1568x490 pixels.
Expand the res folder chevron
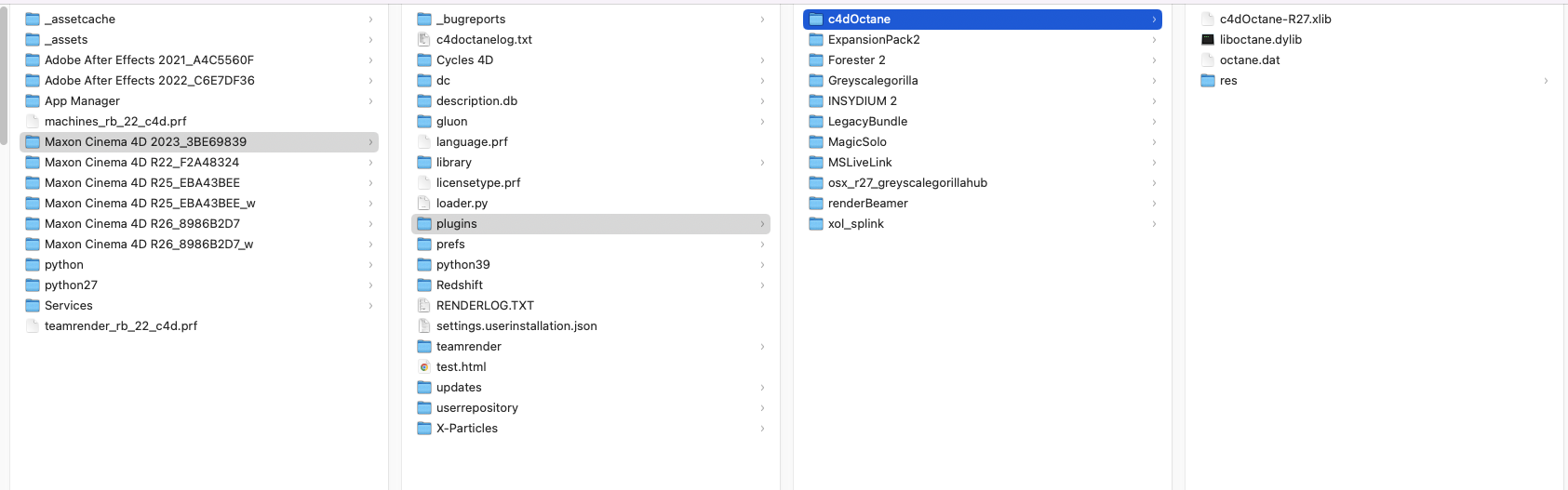click(x=1546, y=80)
